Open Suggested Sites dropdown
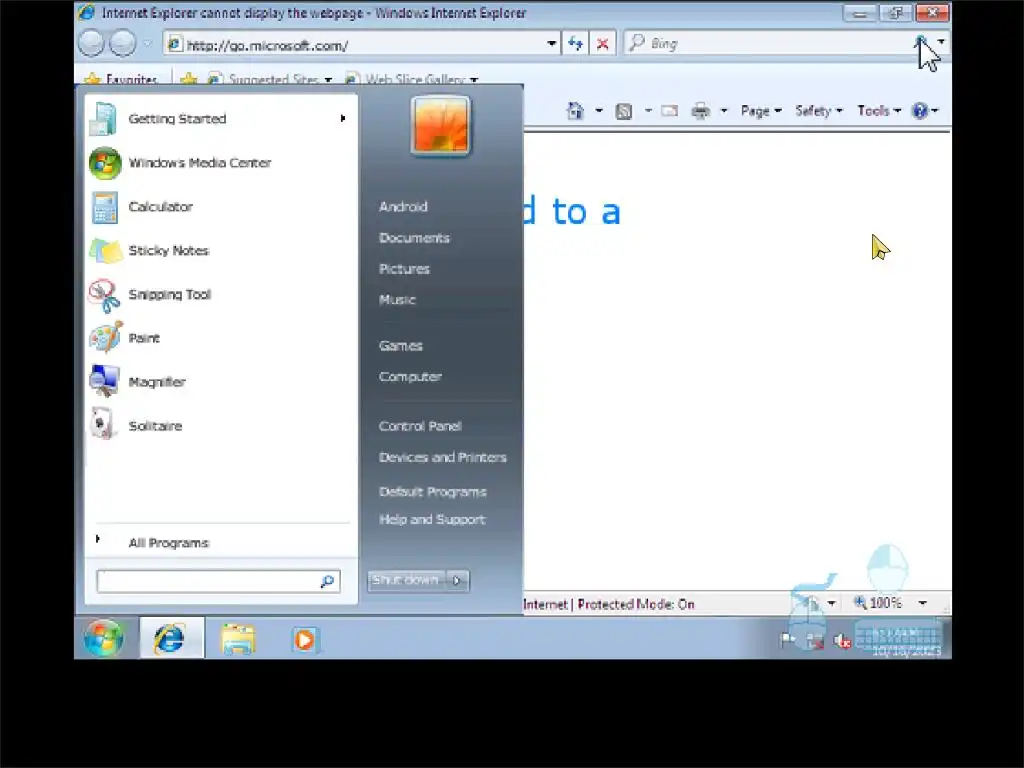Image resolution: width=1024 pixels, height=768 pixels. (x=269, y=80)
